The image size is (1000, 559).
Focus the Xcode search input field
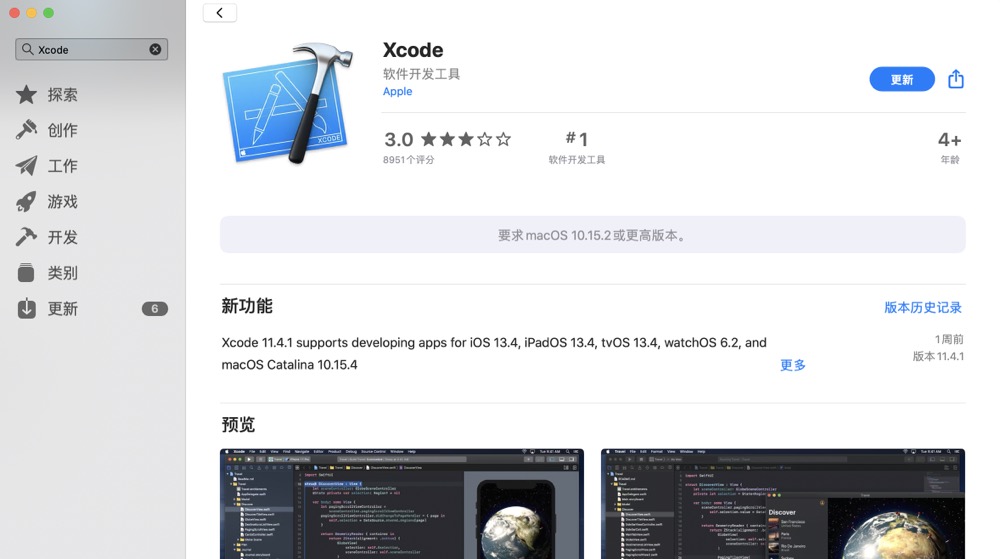click(91, 49)
